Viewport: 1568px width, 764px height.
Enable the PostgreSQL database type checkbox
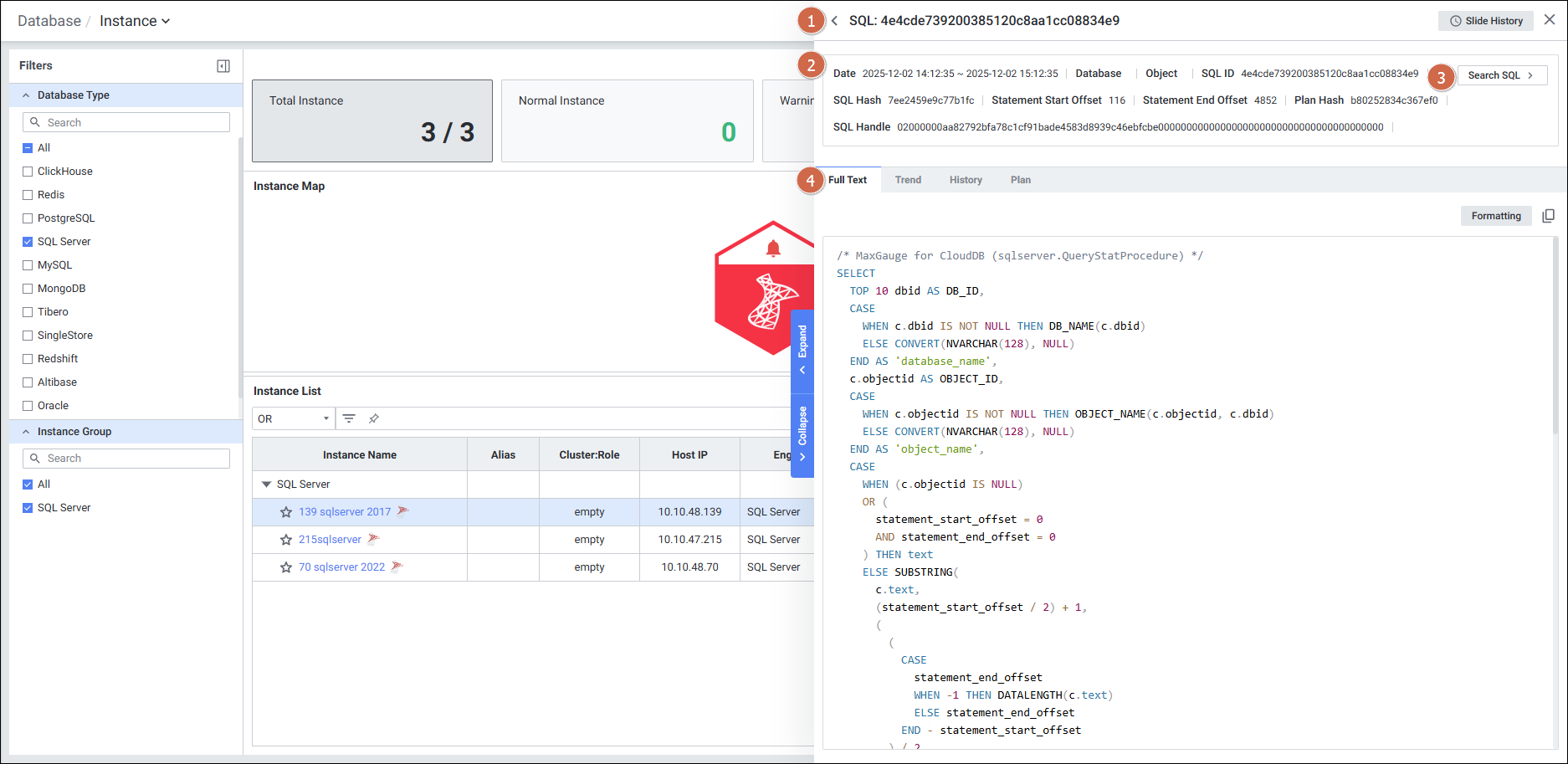[x=28, y=218]
